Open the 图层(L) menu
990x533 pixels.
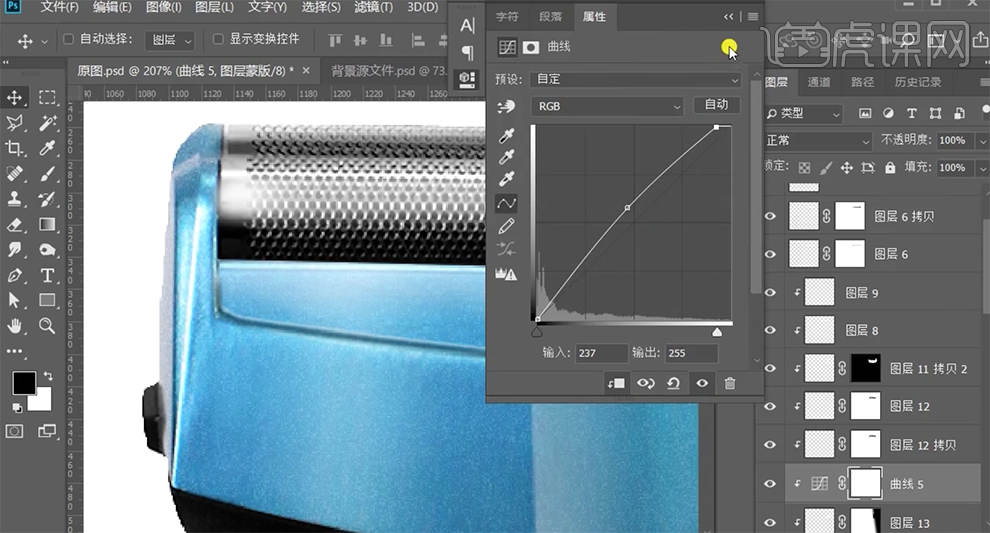215,8
